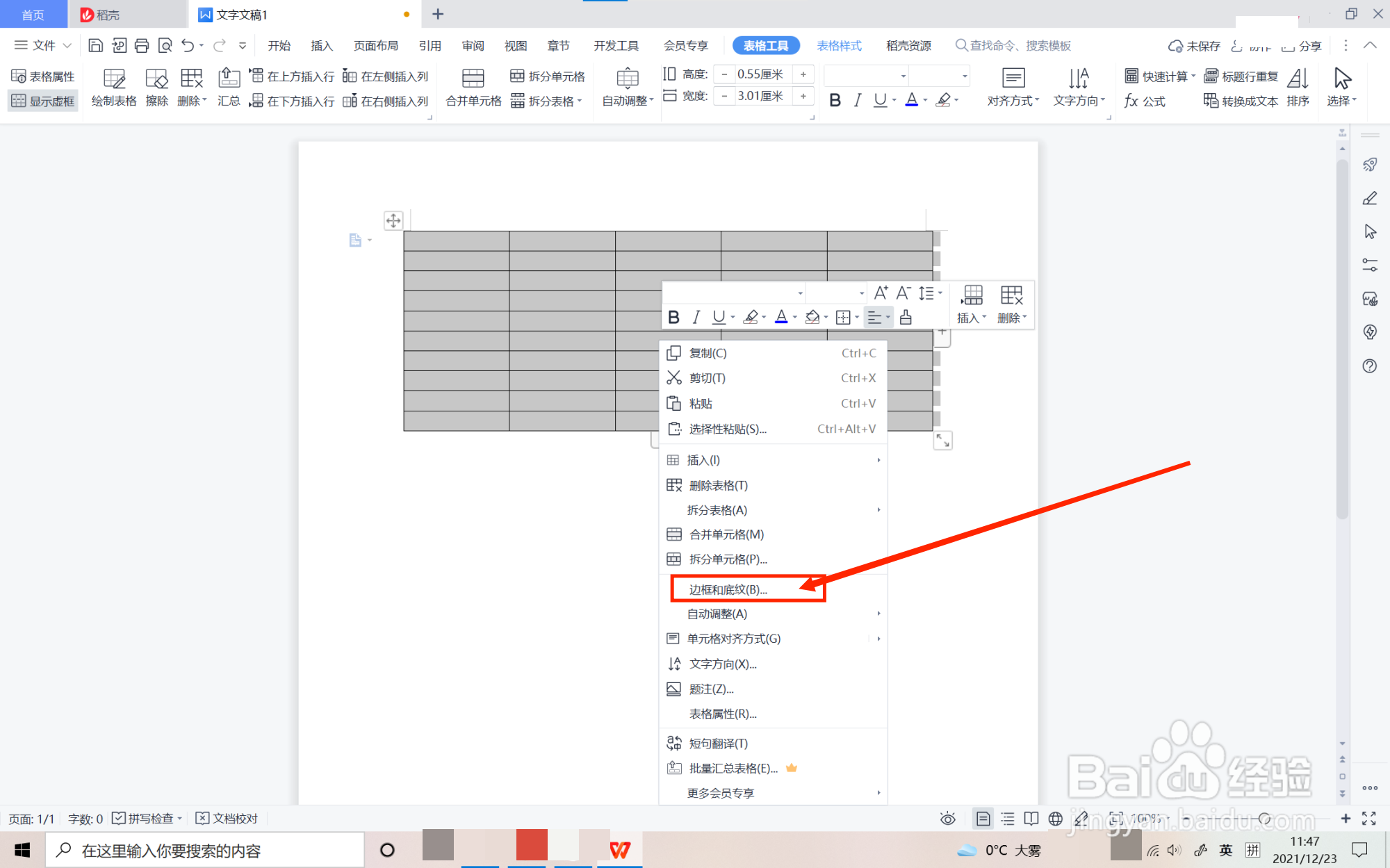Open 对齐方式 alignment dropdown
This screenshot has width=1390, height=868.
point(1013,88)
